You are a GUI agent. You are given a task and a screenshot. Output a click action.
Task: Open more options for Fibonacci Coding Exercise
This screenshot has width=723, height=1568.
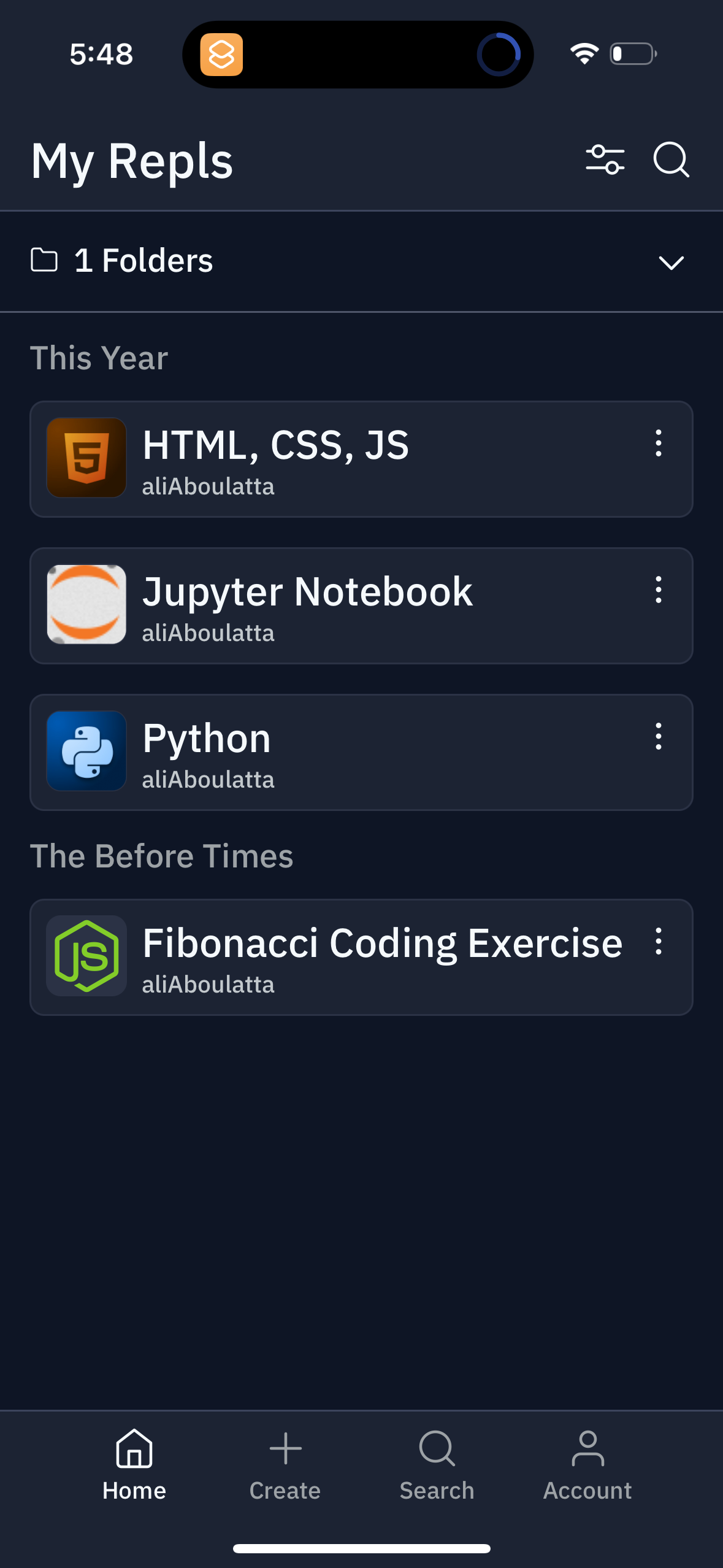(658, 941)
